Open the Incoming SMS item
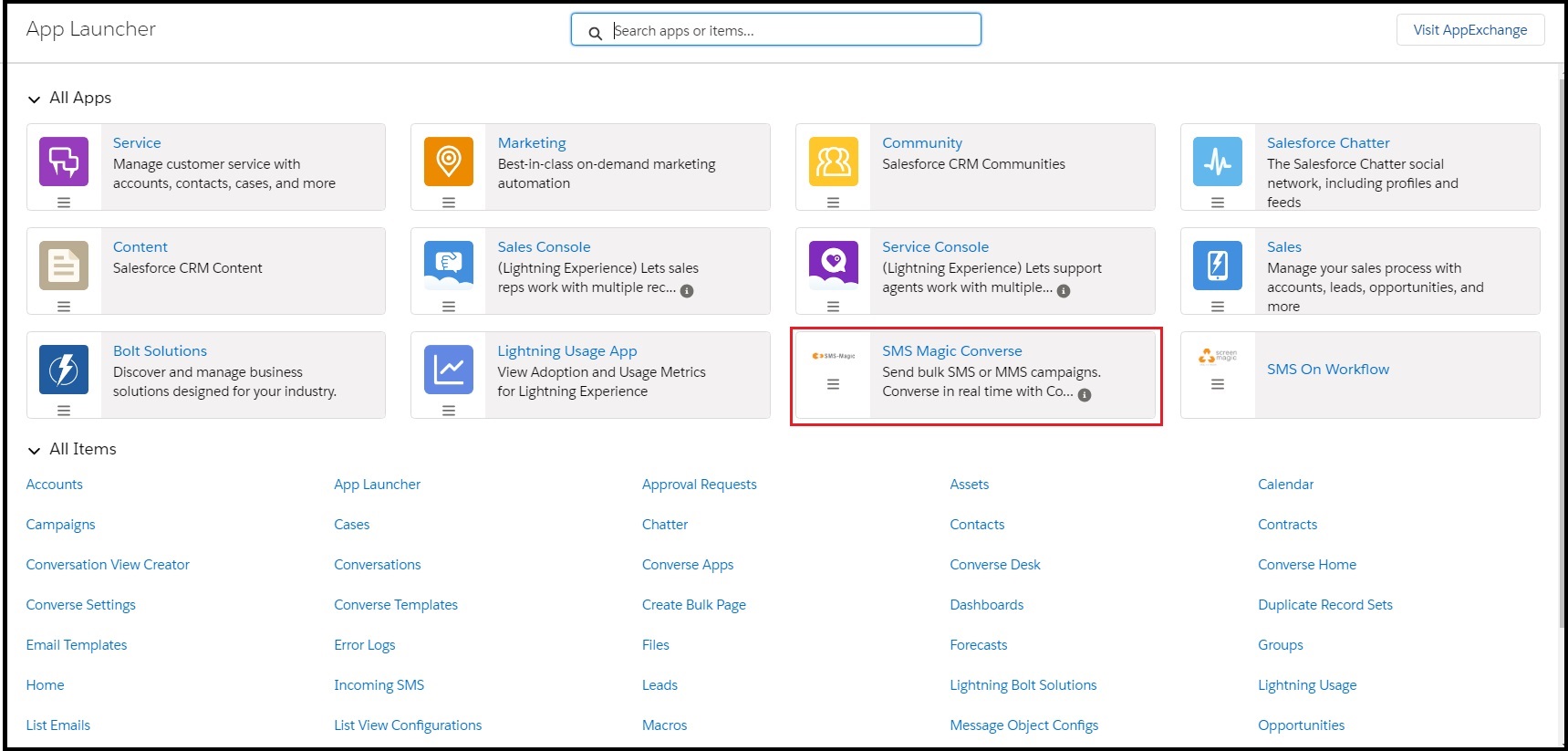The height and width of the screenshot is (751, 1568). [379, 685]
